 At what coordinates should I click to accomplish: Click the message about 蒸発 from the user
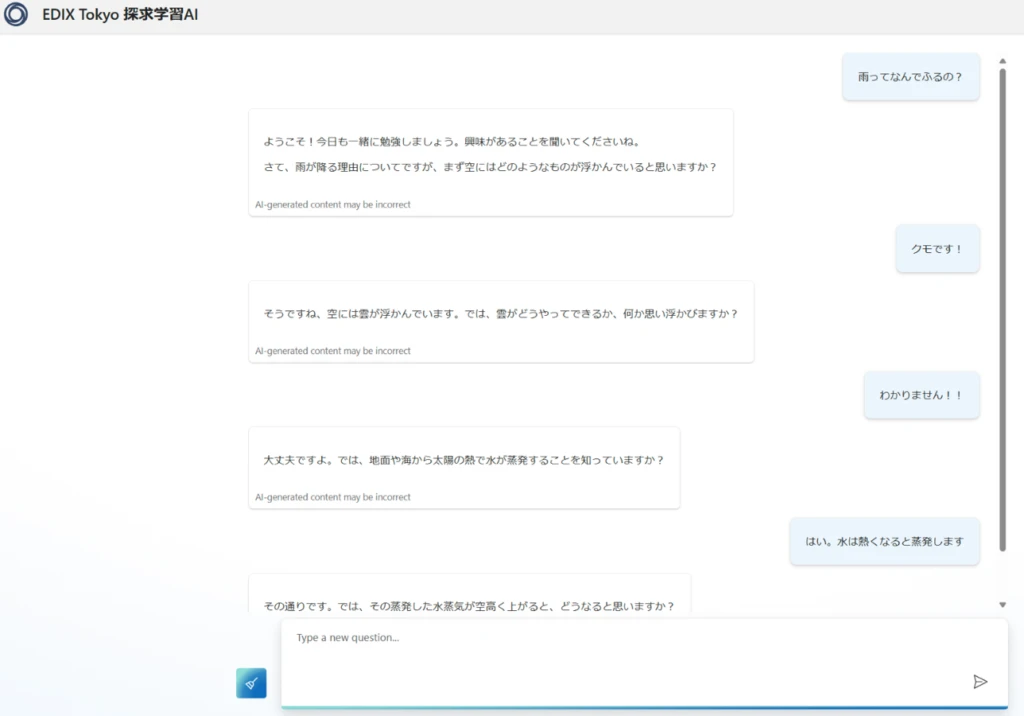tap(884, 541)
